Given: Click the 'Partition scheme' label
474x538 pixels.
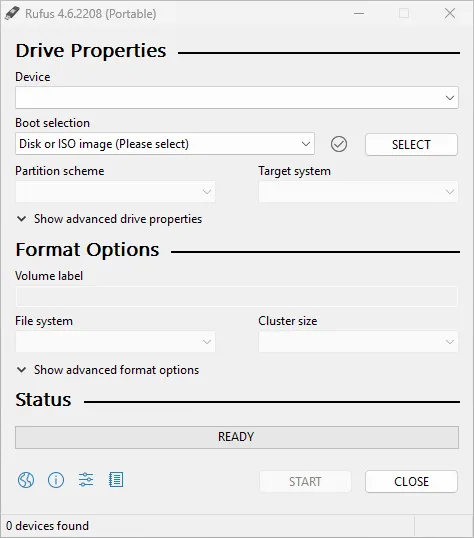Looking at the screenshot, I should pyautogui.click(x=60, y=171).
